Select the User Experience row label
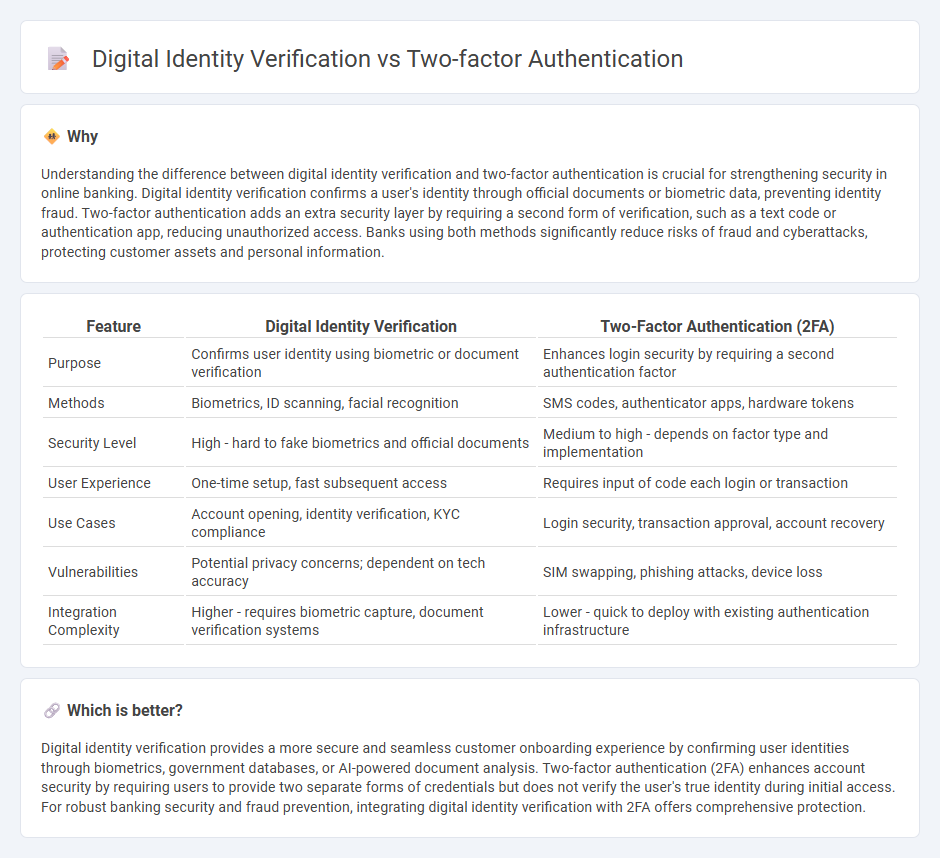This screenshot has width=940, height=858. [99, 483]
